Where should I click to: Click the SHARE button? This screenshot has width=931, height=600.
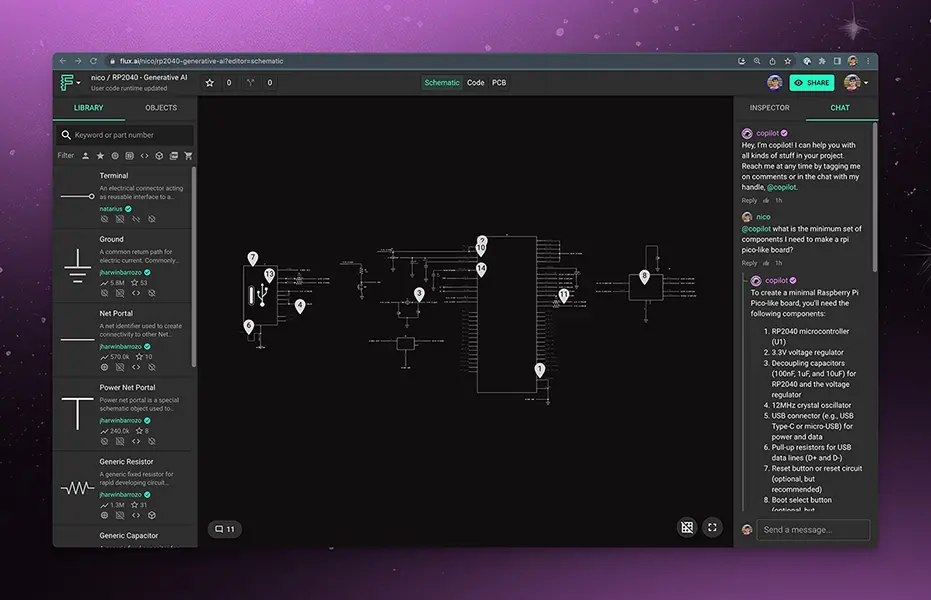point(812,82)
